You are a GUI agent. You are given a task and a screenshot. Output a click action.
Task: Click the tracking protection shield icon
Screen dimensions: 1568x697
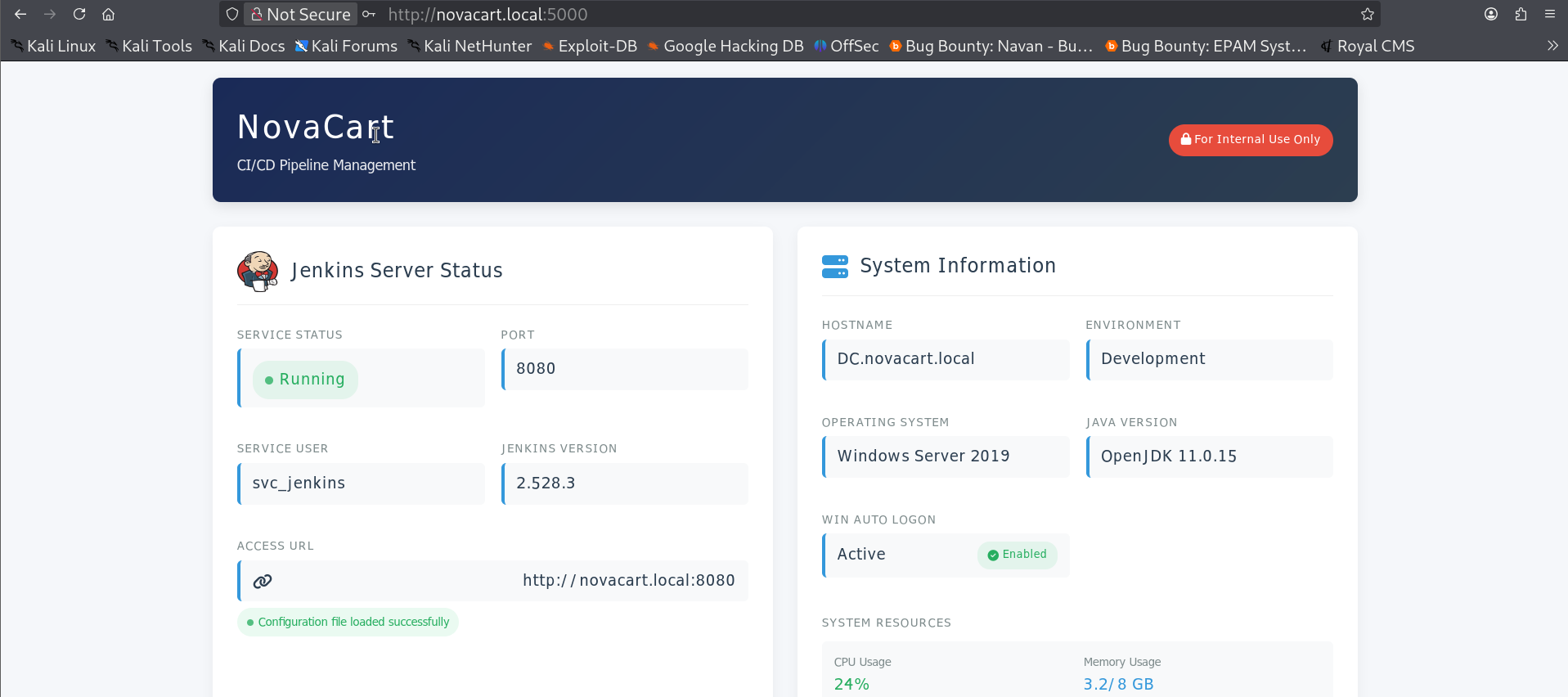point(232,14)
